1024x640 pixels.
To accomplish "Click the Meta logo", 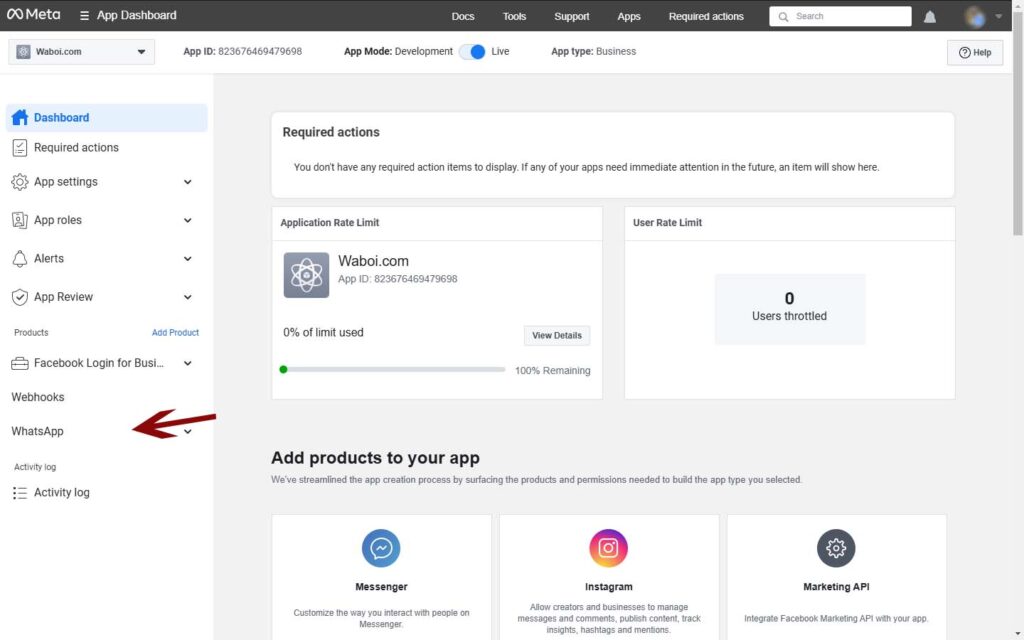I will click(33, 14).
